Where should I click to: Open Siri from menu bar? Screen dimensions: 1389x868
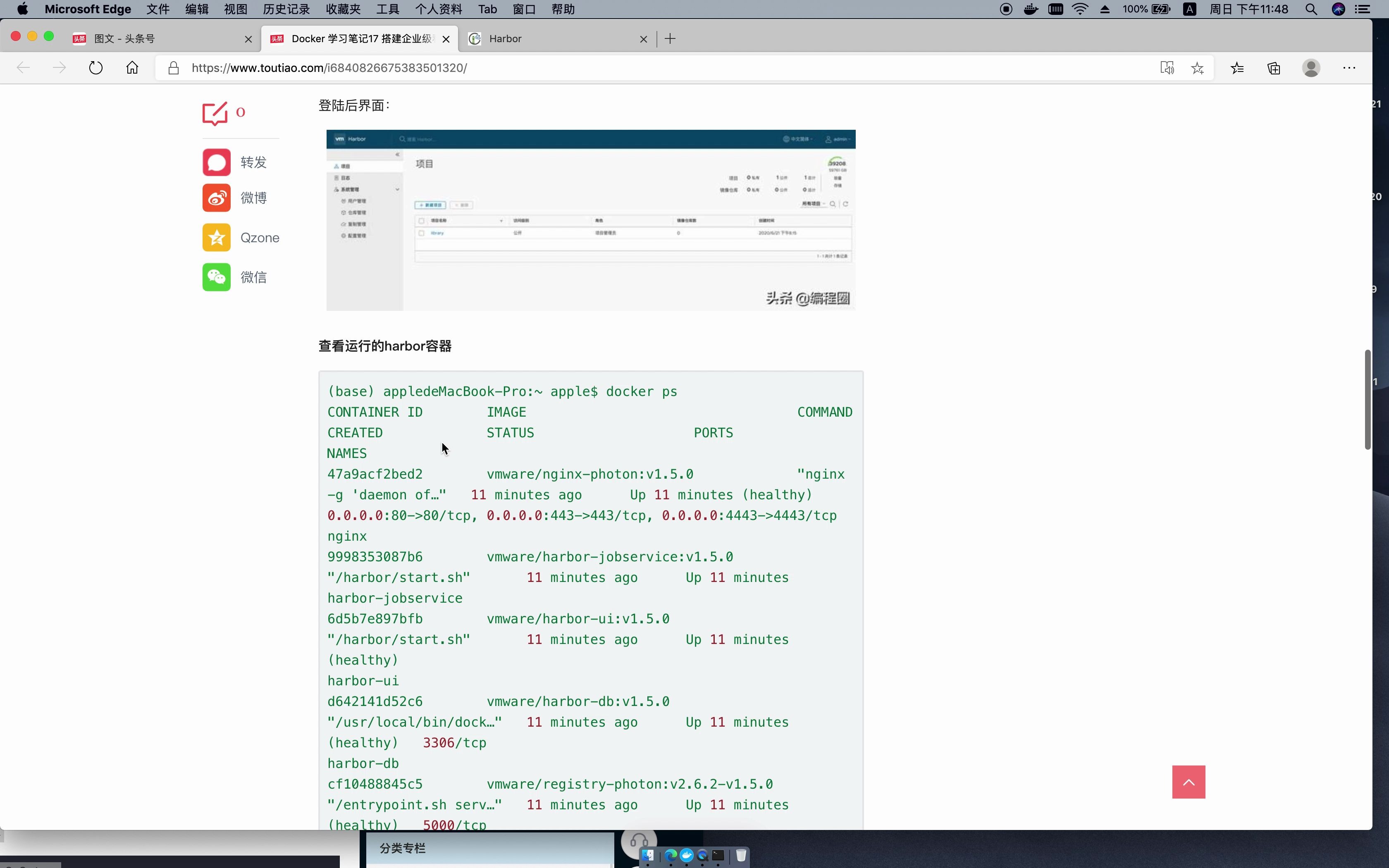tap(1339, 9)
